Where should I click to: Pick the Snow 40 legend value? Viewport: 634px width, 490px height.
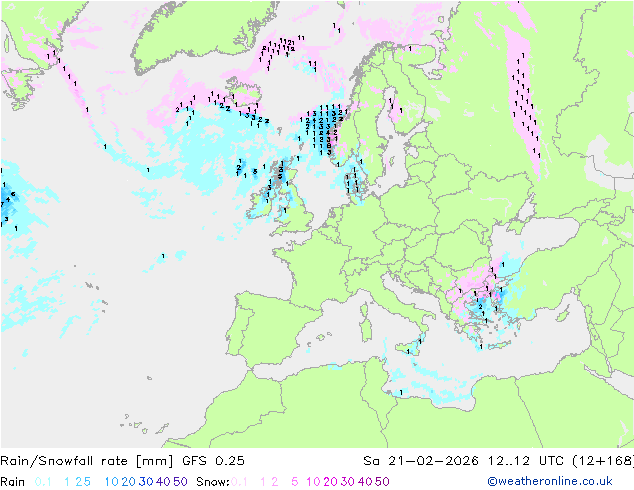[365, 482]
